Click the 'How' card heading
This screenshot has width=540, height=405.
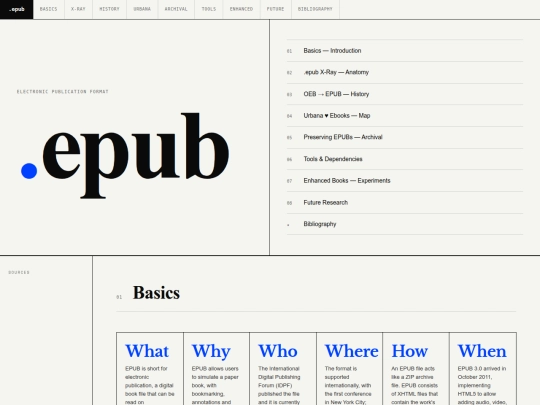coord(409,351)
